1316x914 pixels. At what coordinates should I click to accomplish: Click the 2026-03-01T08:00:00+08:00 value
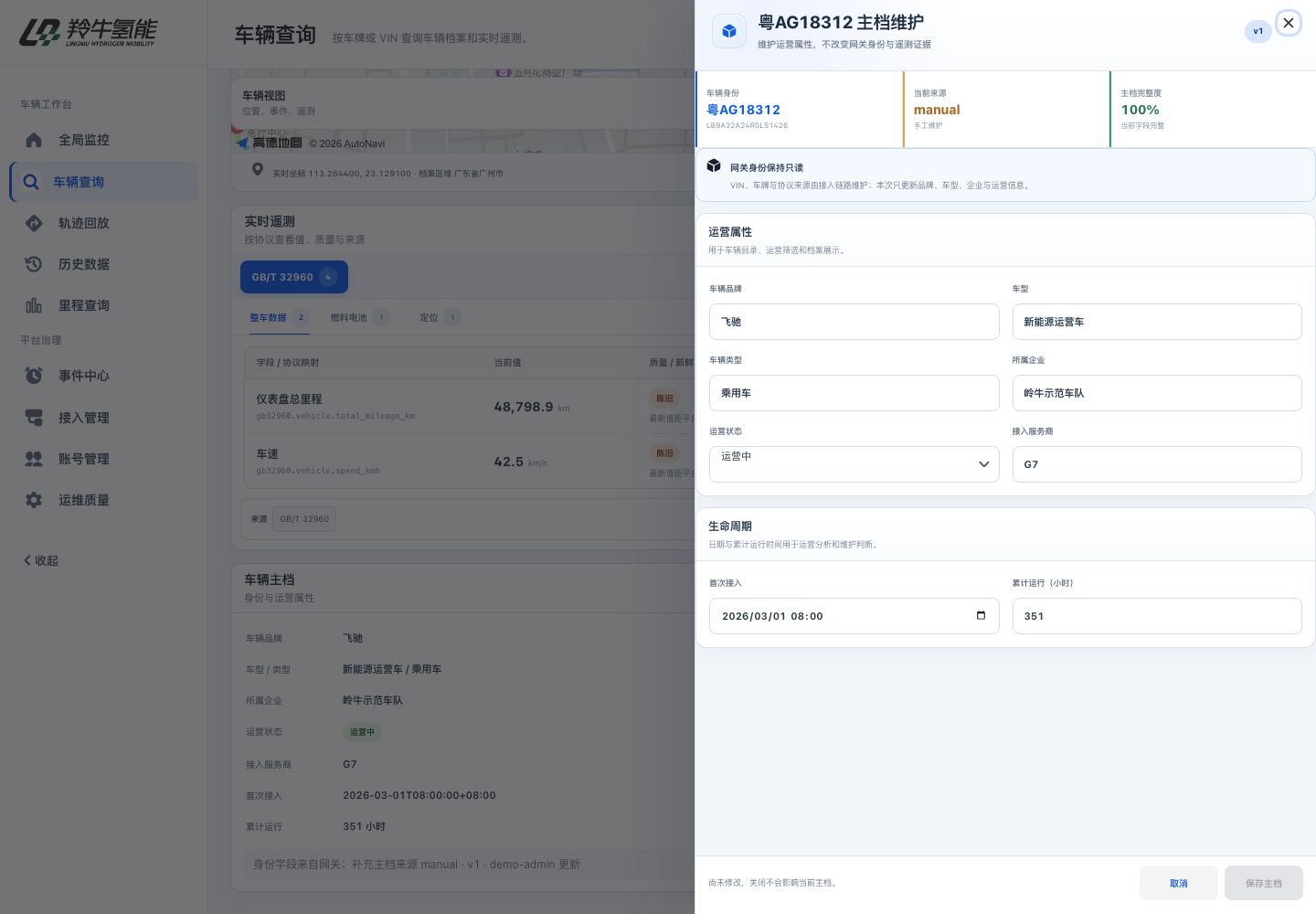click(x=419, y=795)
